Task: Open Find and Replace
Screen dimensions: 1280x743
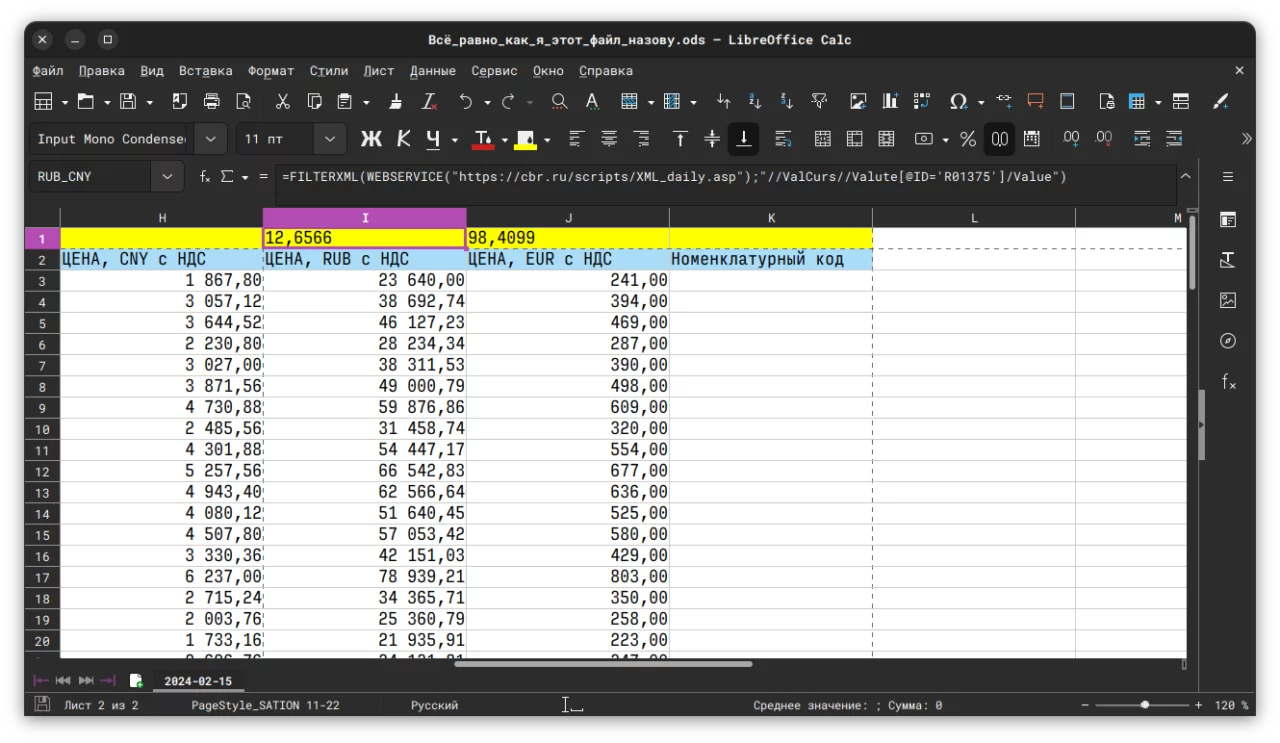Action: [559, 101]
